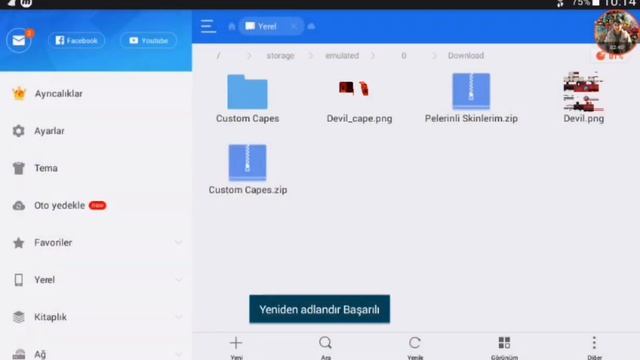This screenshot has width=640, height=360.
Task: Click the Oto yedekle cloud icon
Action: click(x=18, y=206)
